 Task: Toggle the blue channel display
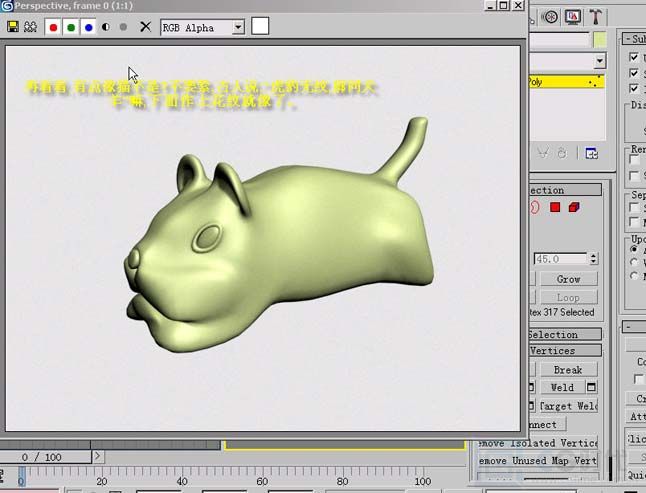(x=89, y=28)
